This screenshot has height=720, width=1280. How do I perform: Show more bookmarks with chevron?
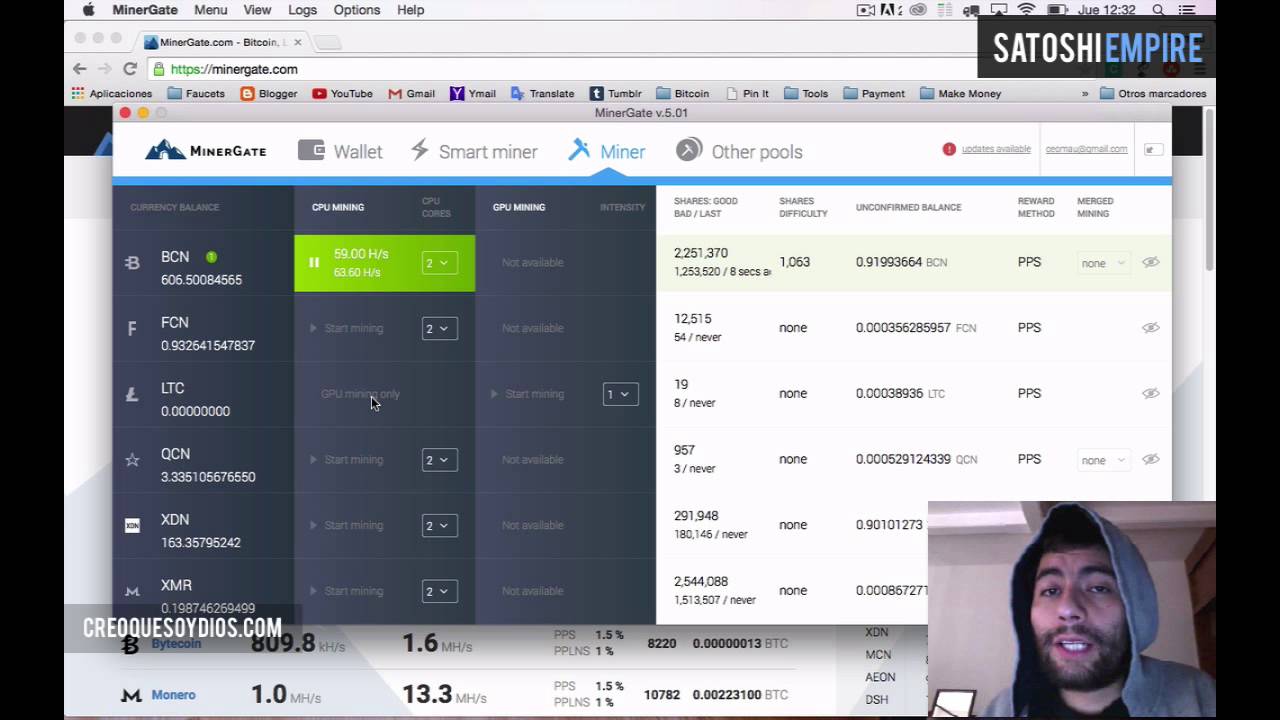click(x=1085, y=93)
